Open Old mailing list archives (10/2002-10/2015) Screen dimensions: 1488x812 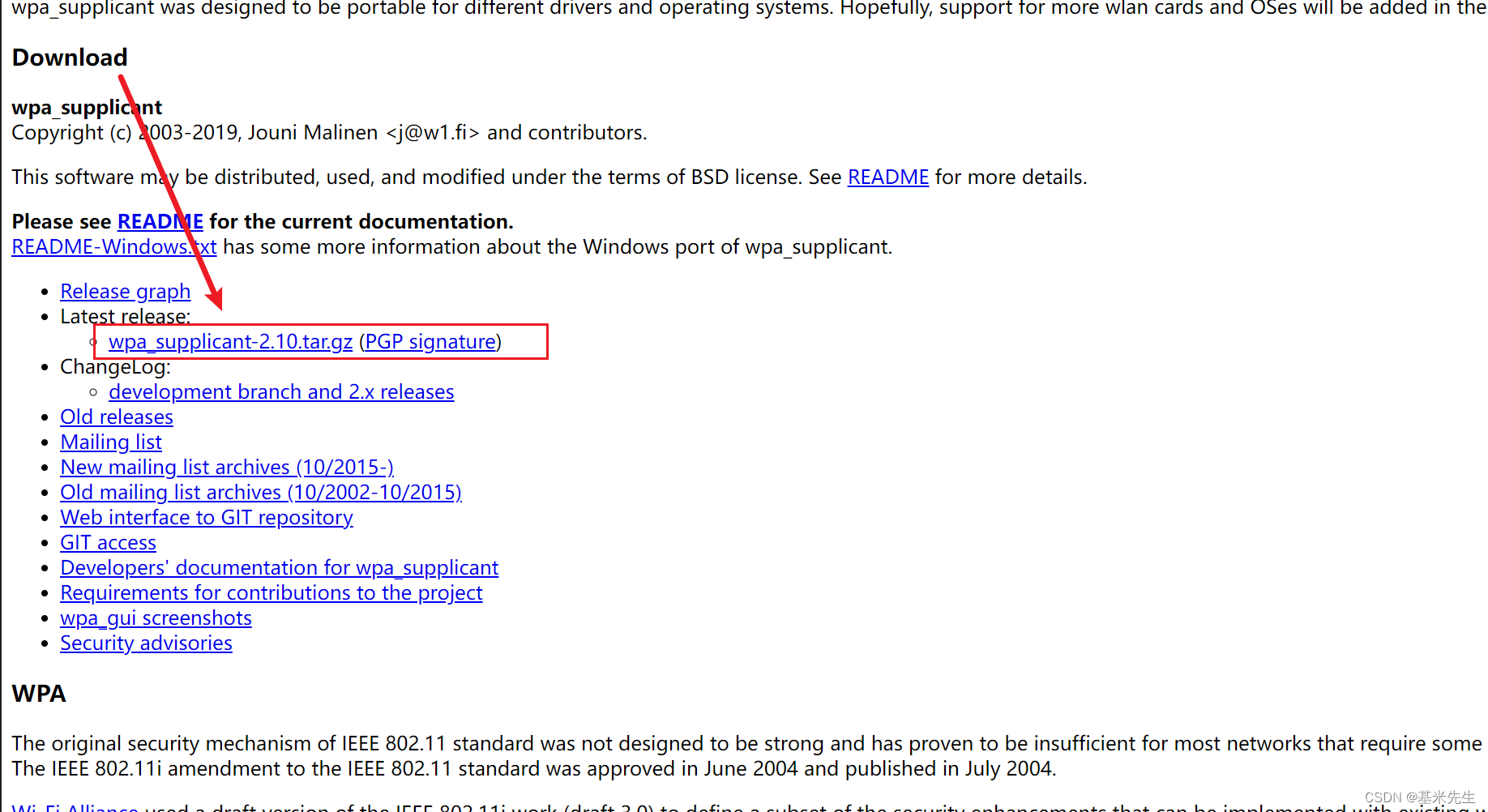click(x=261, y=492)
